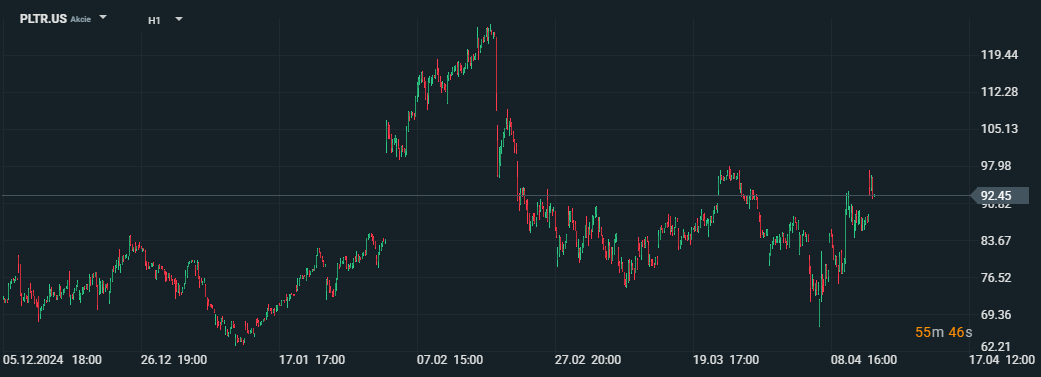Select the H1 interval label

coord(154,20)
